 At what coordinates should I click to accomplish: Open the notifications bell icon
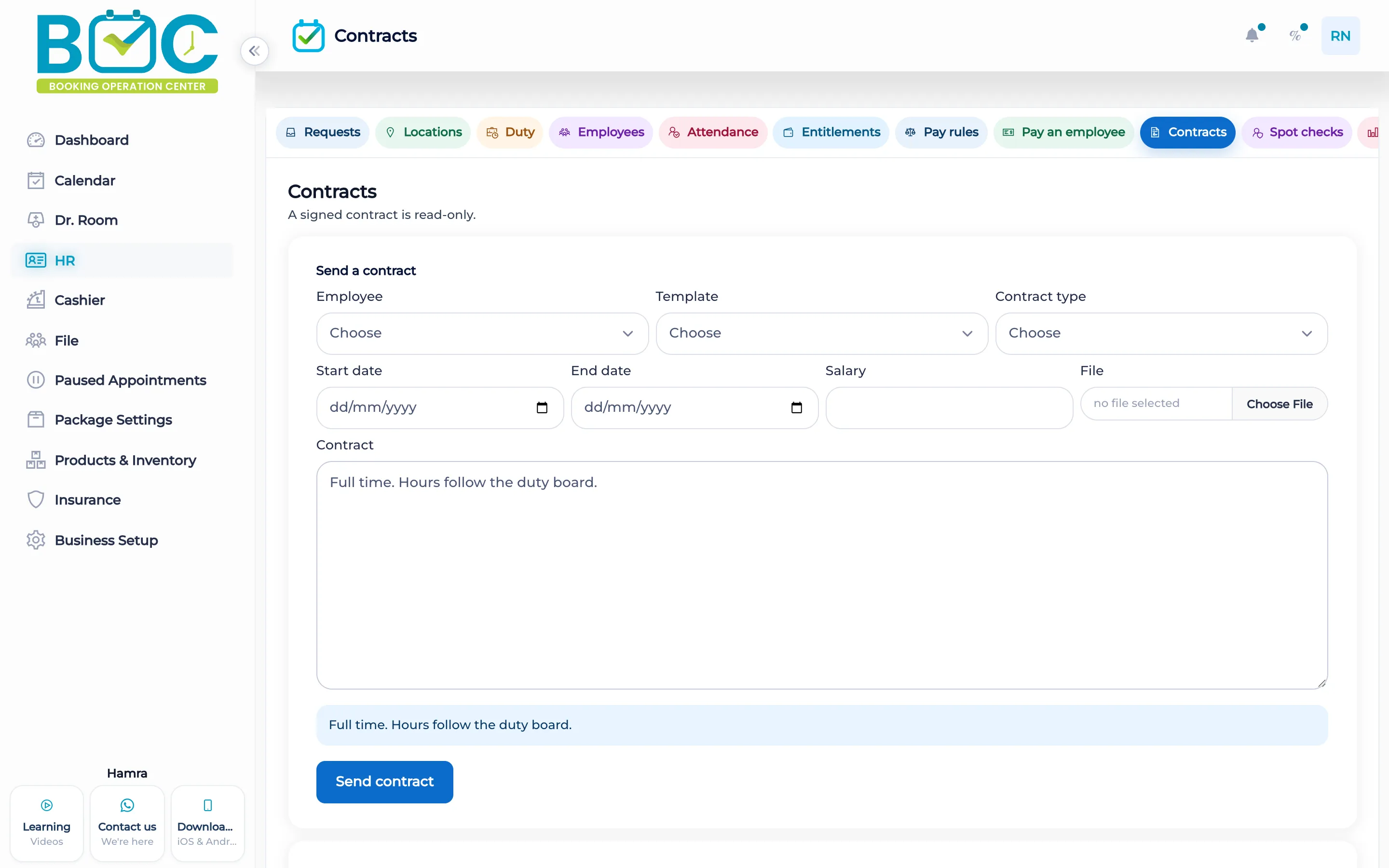point(1253,36)
